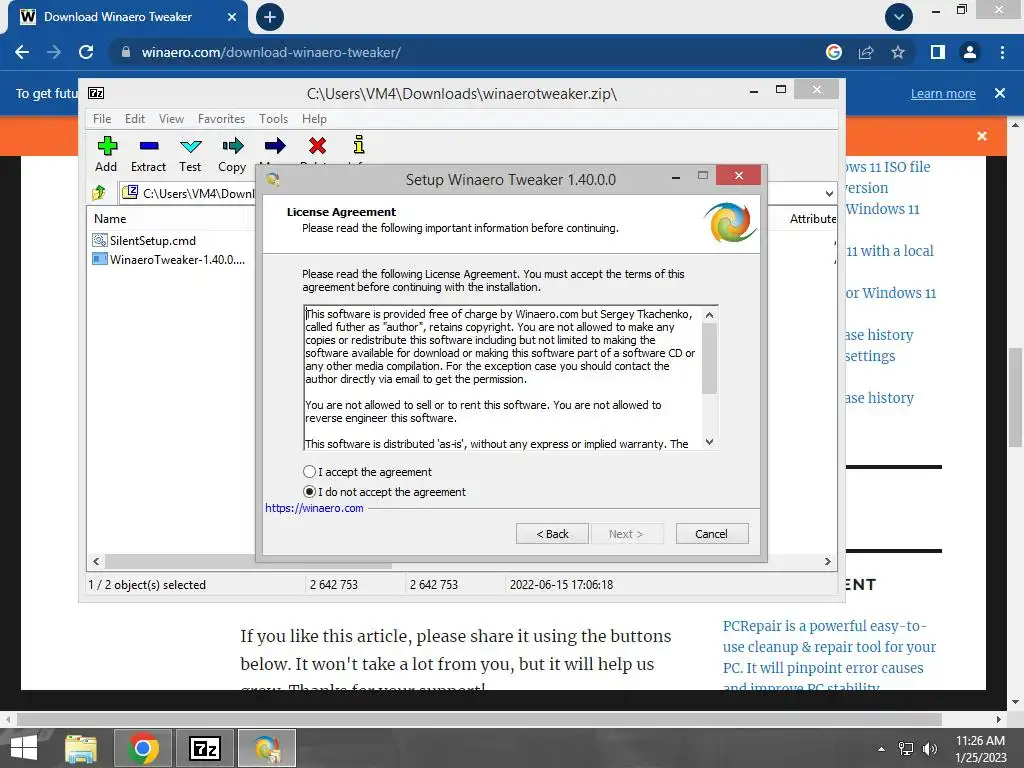
Task: Click the license text scrollbar thumb
Action: 709,359
